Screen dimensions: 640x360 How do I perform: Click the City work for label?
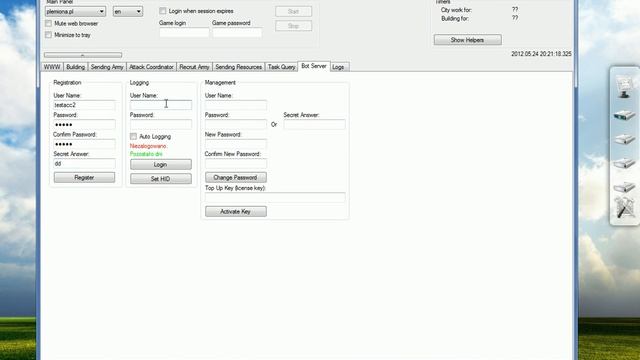coord(456,10)
